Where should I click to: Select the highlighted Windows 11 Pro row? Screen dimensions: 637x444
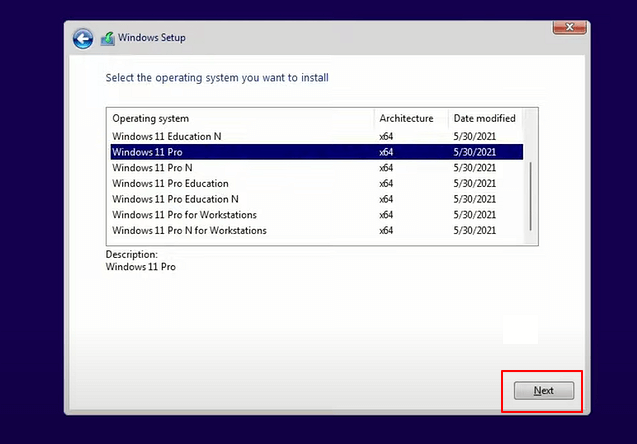pos(316,152)
